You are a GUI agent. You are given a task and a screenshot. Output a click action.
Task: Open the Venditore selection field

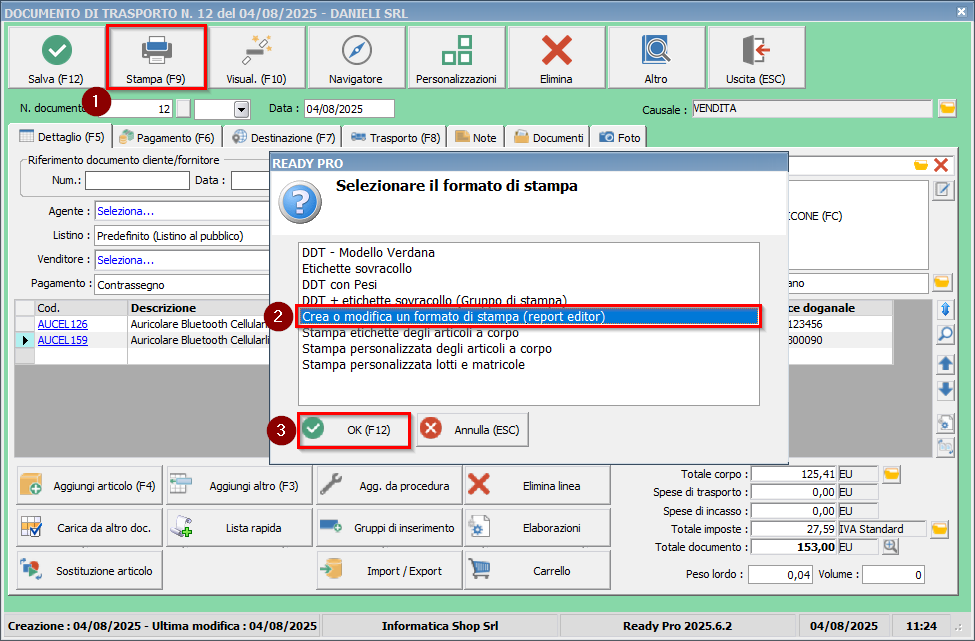[180, 260]
